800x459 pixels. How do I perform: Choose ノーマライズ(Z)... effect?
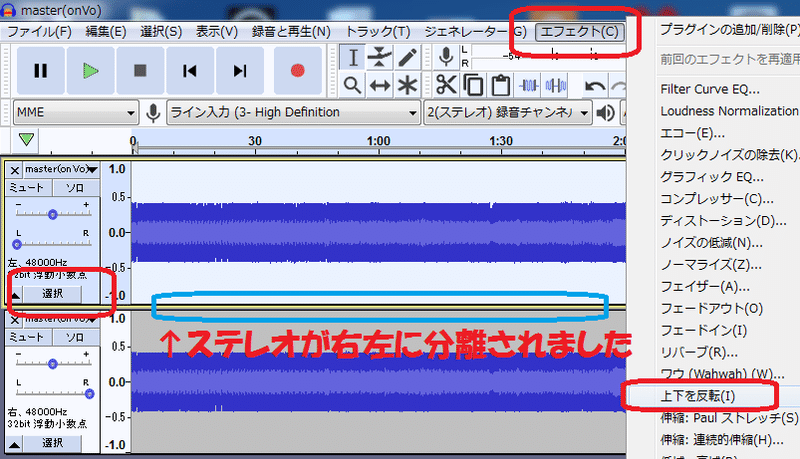tap(711, 265)
